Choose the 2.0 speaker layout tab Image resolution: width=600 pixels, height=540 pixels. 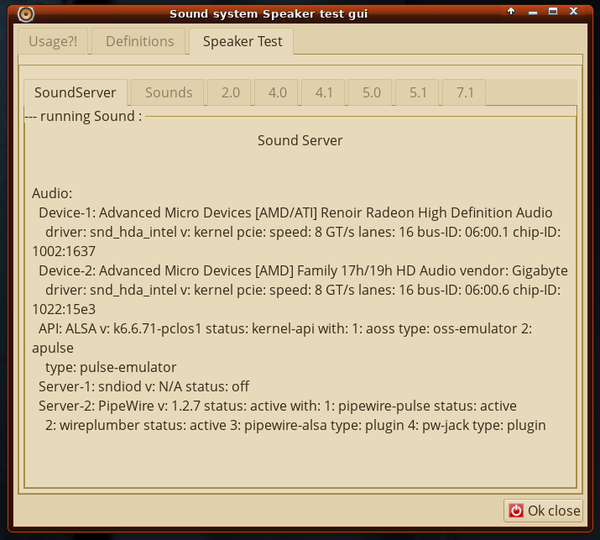click(230, 93)
